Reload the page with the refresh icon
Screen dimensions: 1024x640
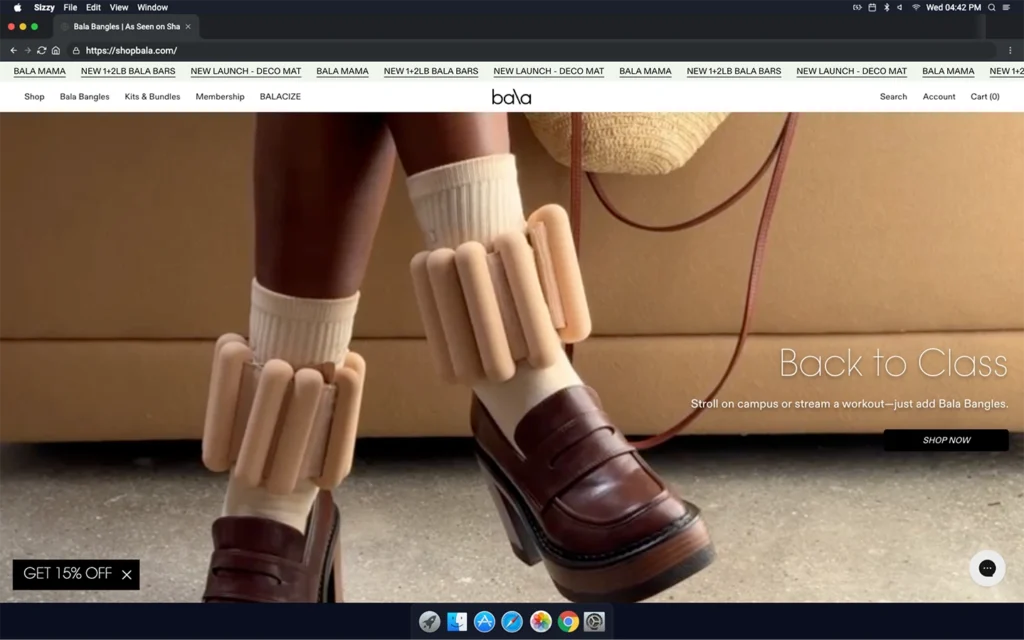42,50
